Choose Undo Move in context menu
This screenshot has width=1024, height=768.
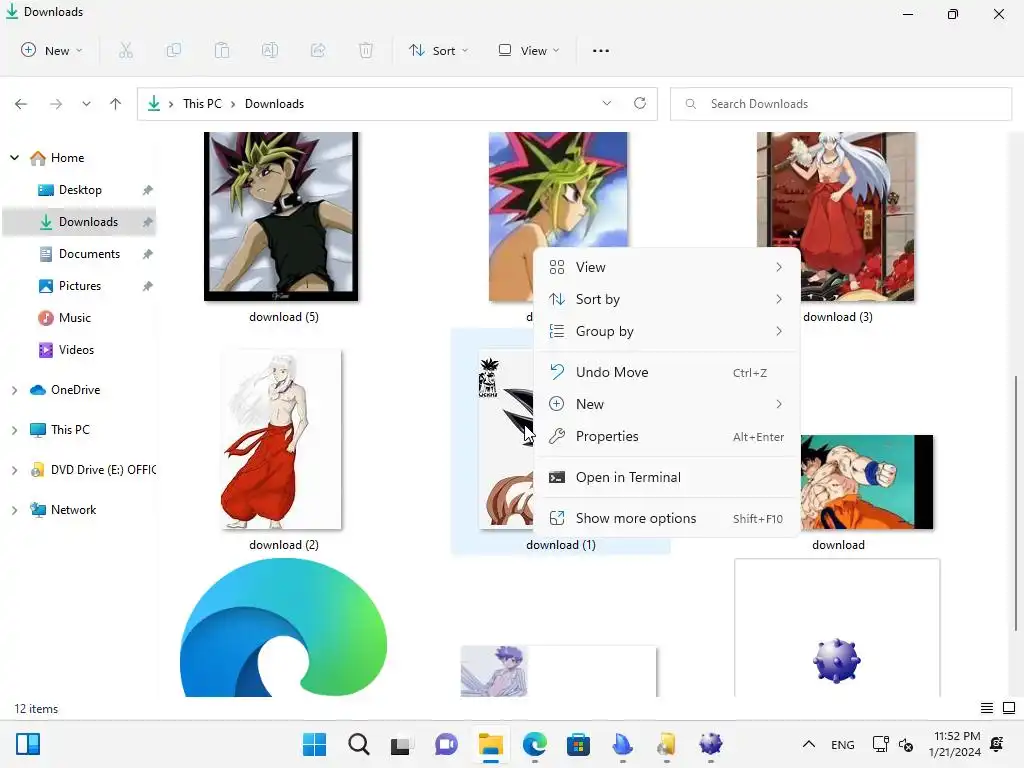(x=667, y=372)
